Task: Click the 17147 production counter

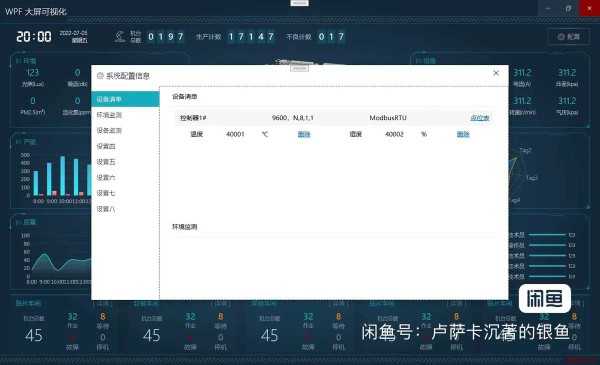Action: 251,37
